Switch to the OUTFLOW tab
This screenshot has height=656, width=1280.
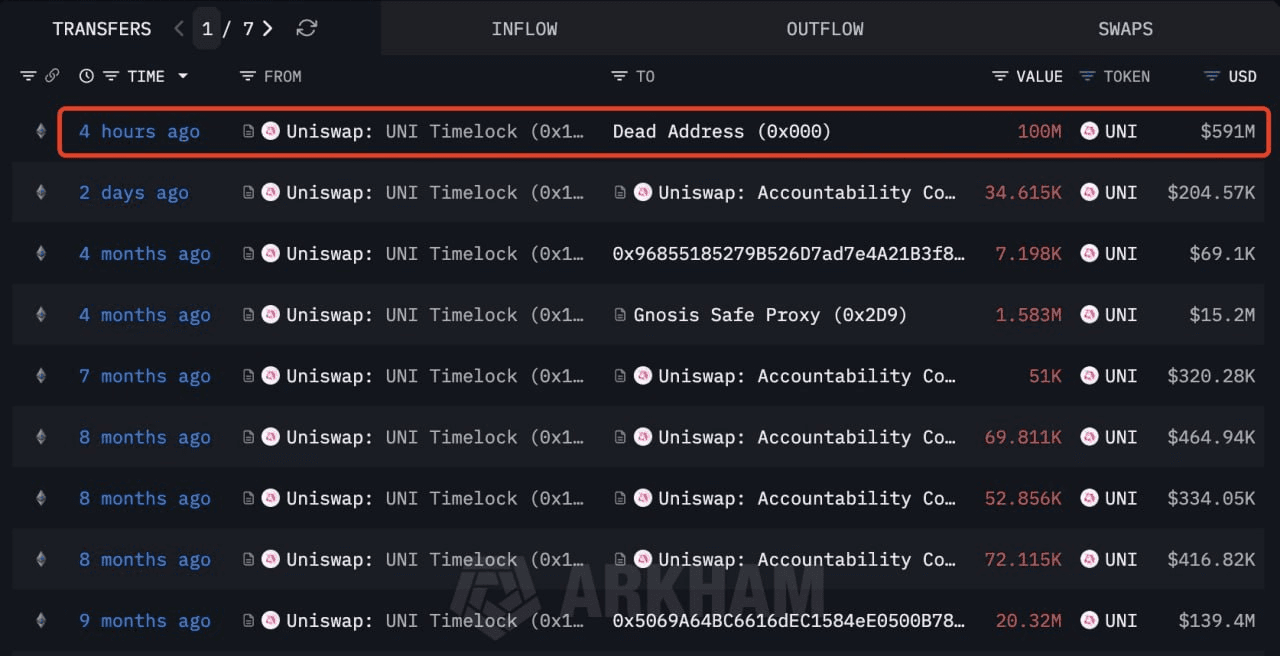click(x=824, y=28)
